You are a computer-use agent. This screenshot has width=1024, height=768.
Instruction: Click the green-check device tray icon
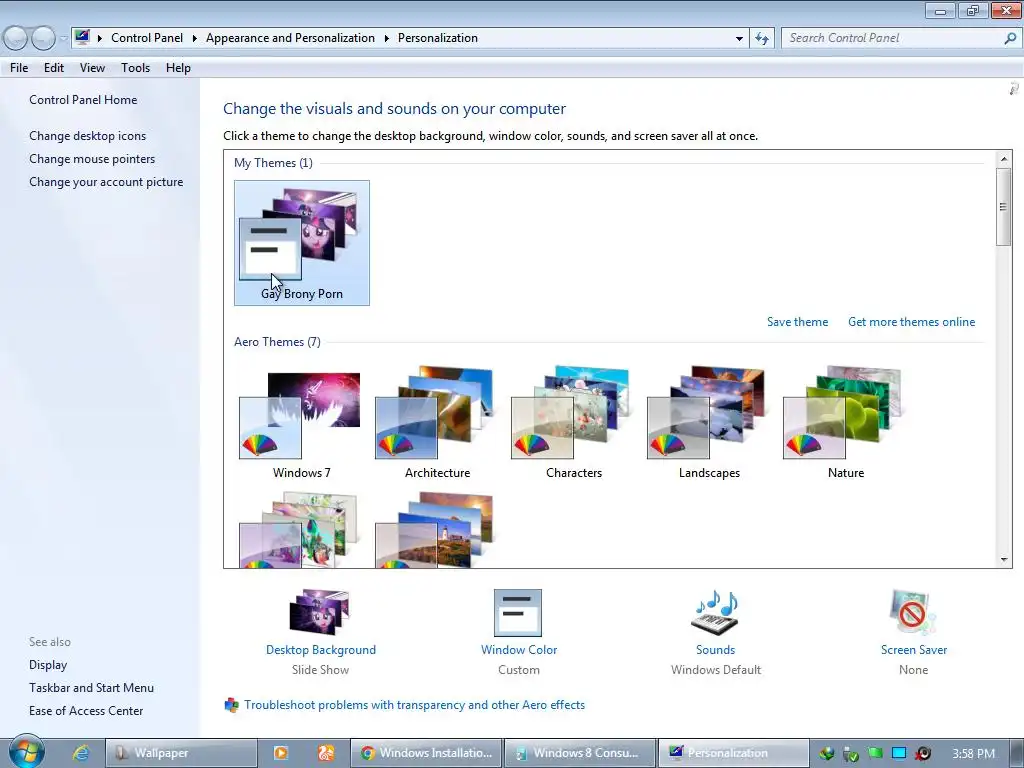click(850, 754)
